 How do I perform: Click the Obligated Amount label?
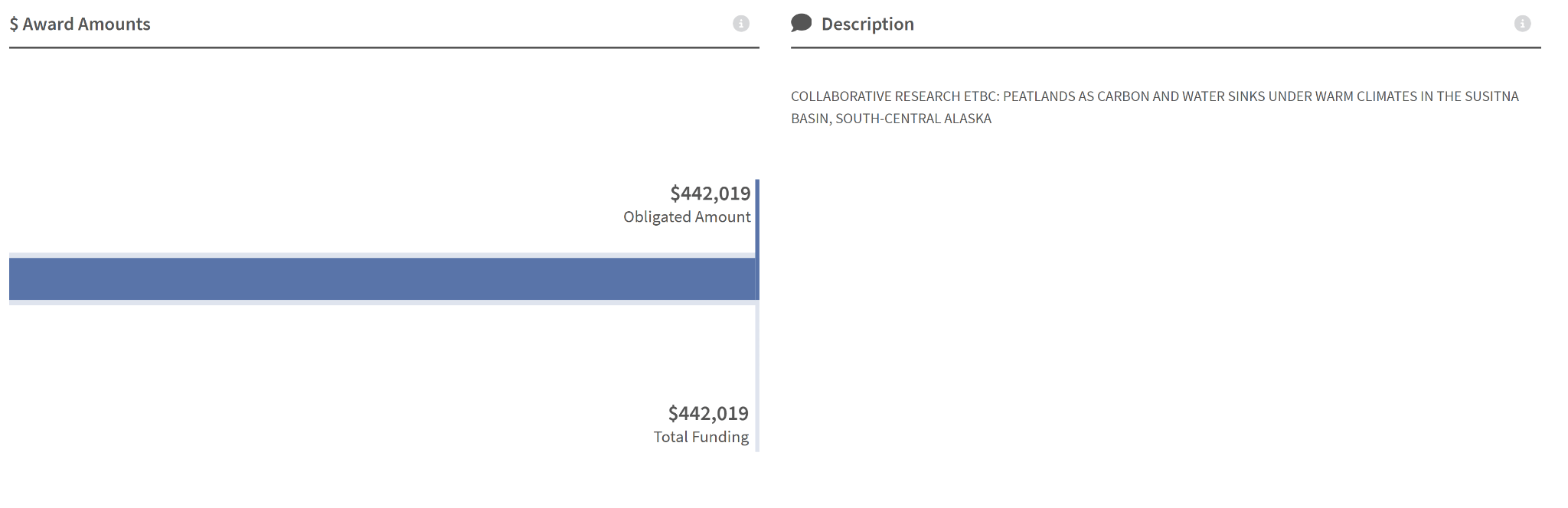tap(687, 217)
